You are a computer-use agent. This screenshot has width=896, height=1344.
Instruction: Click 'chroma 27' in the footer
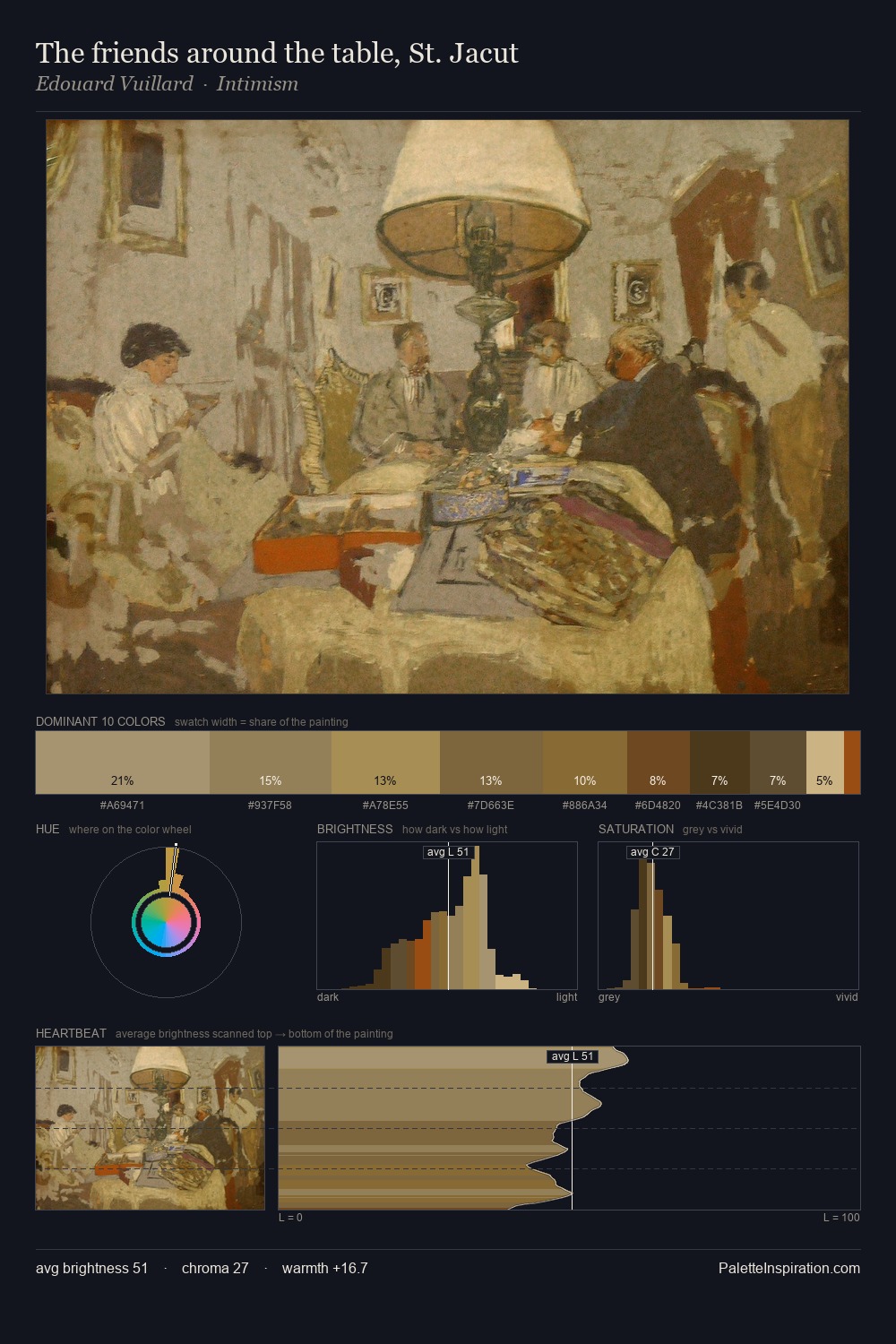tap(215, 1268)
